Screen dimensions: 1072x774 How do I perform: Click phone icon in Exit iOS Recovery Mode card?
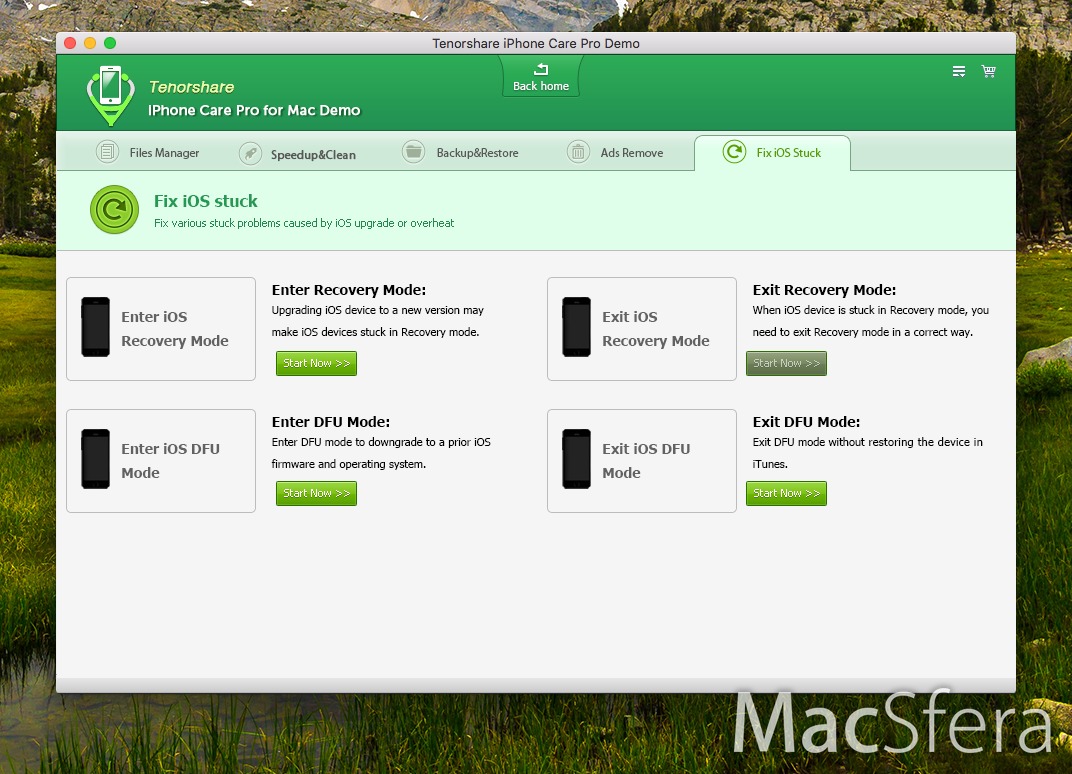click(x=576, y=327)
